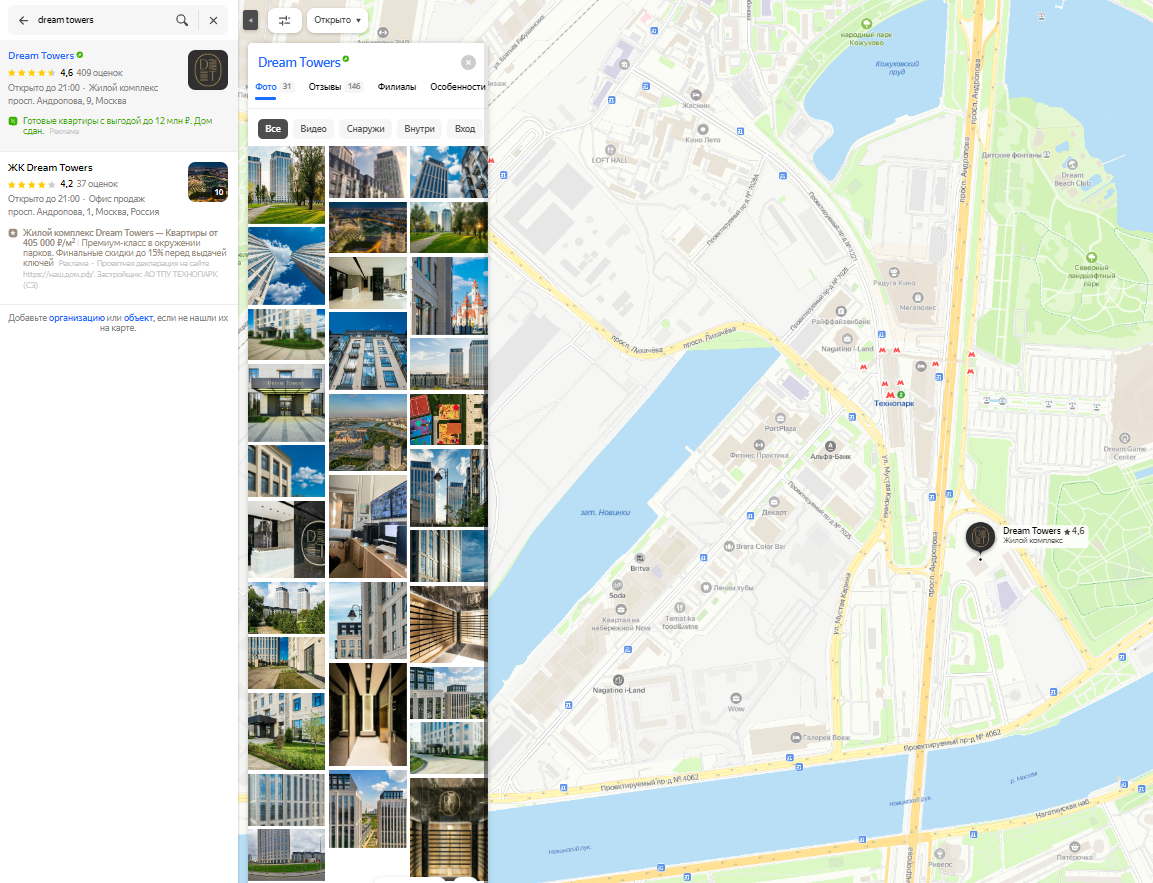Click the magnifier search icon
Image resolution: width=1153 pixels, height=883 pixels.
click(181, 20)
